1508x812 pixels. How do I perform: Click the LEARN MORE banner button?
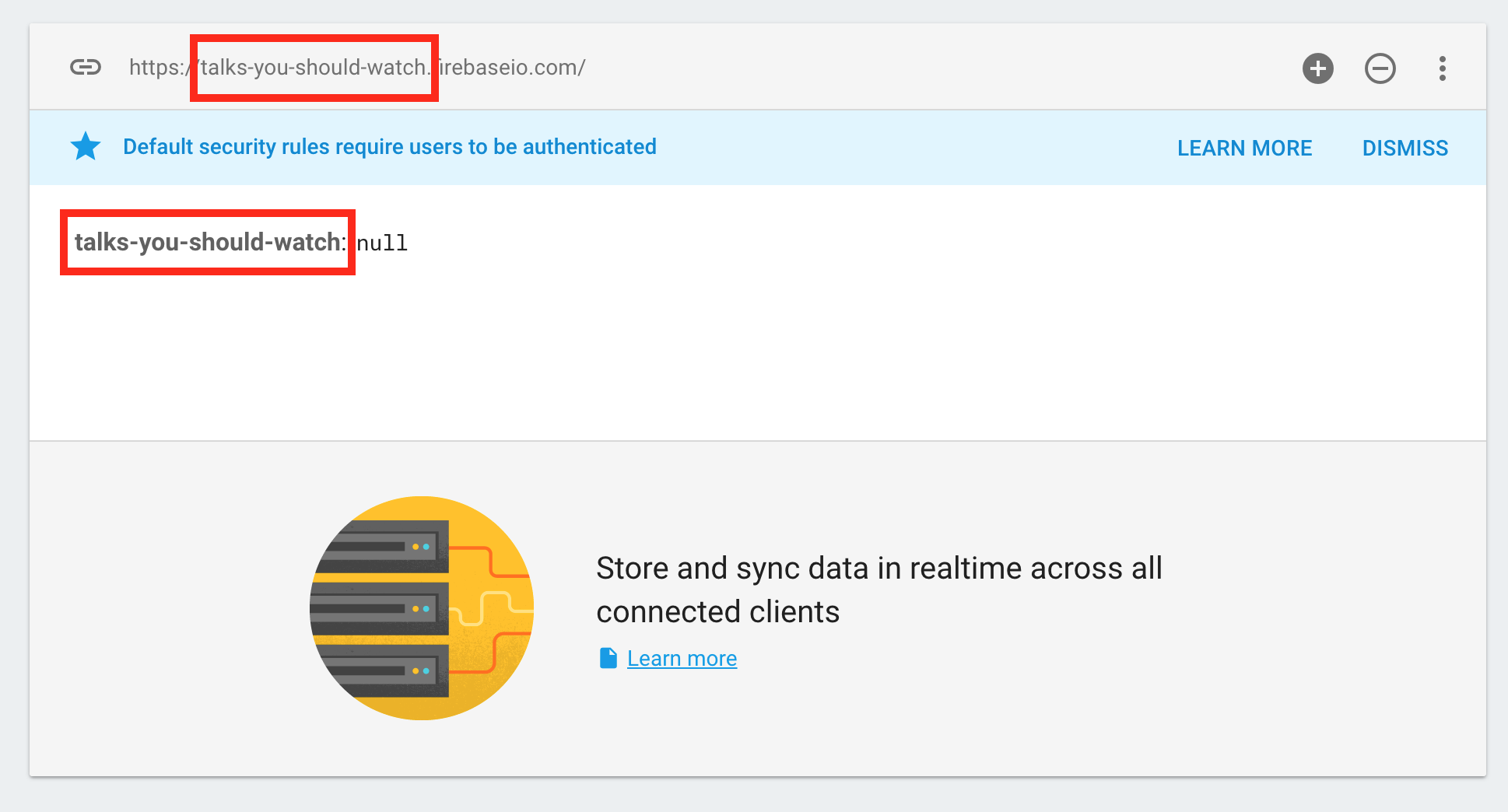(x=1244, y=148)
